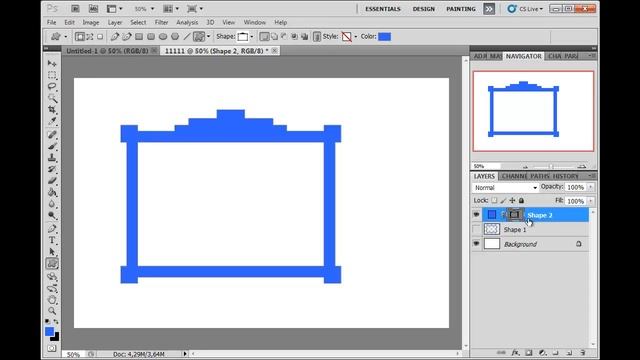Open the Layer menu
Image resolution: width=640 pixels, height=360 pixels.
coord(115,22)
